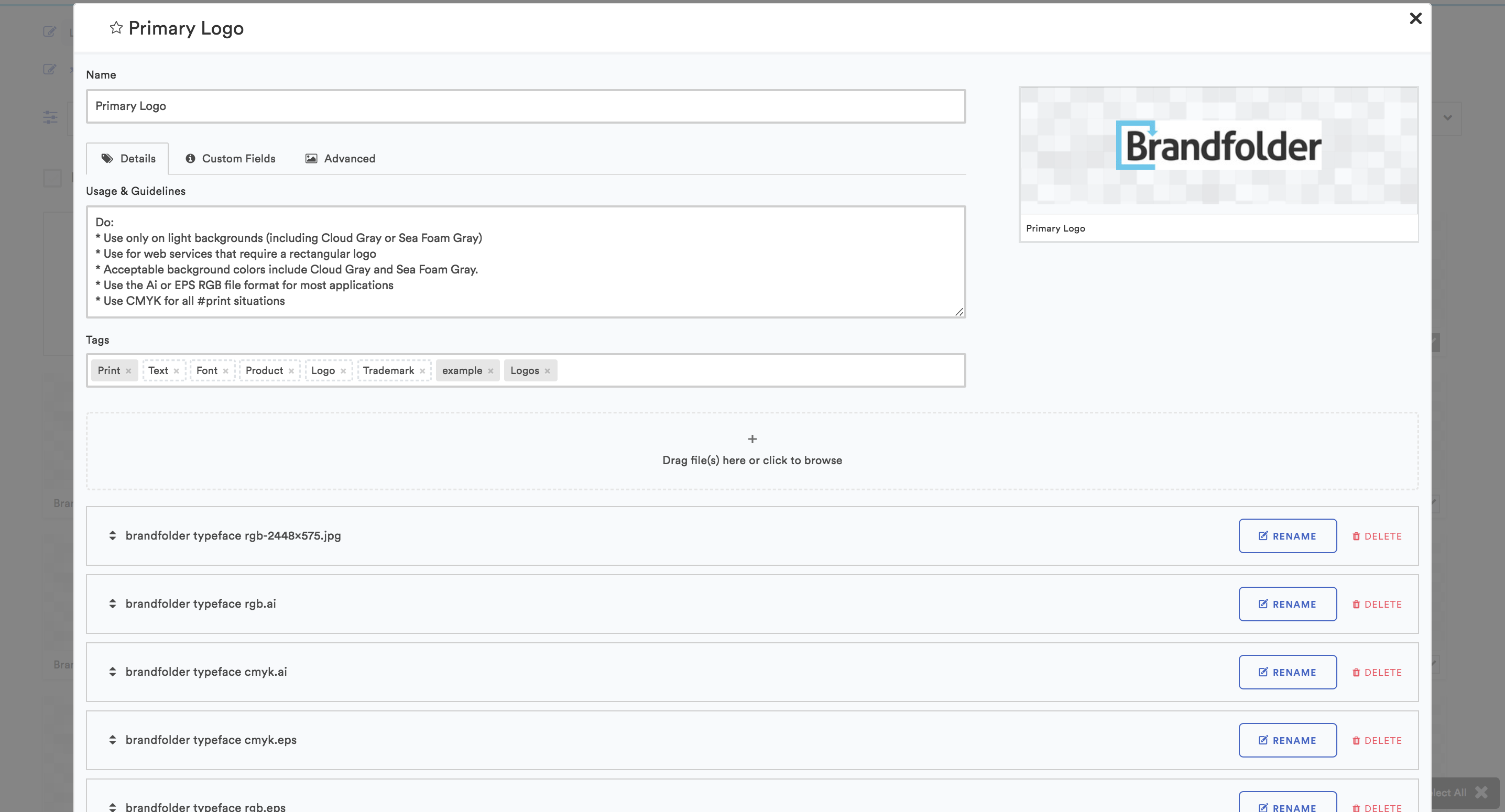Click the info icon on the Custom Fields tab
This screenshot has height=812, width=1505.
[190, 158]
